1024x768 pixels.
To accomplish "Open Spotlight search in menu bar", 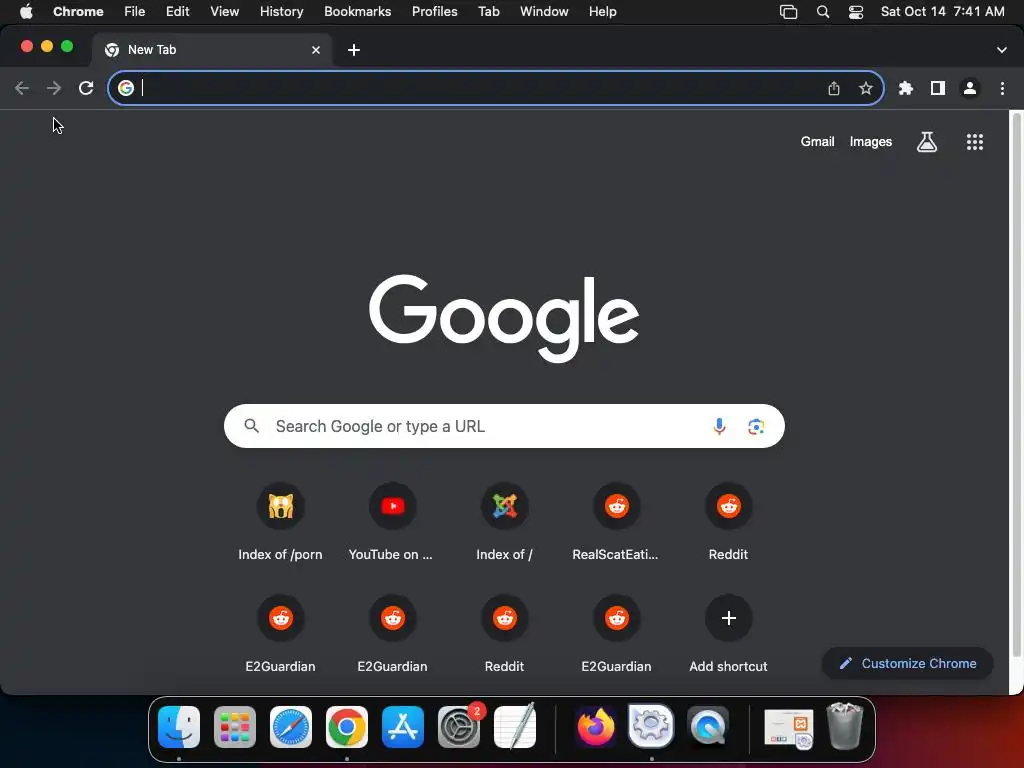I will pyautogui.click(x=823, y=12).
